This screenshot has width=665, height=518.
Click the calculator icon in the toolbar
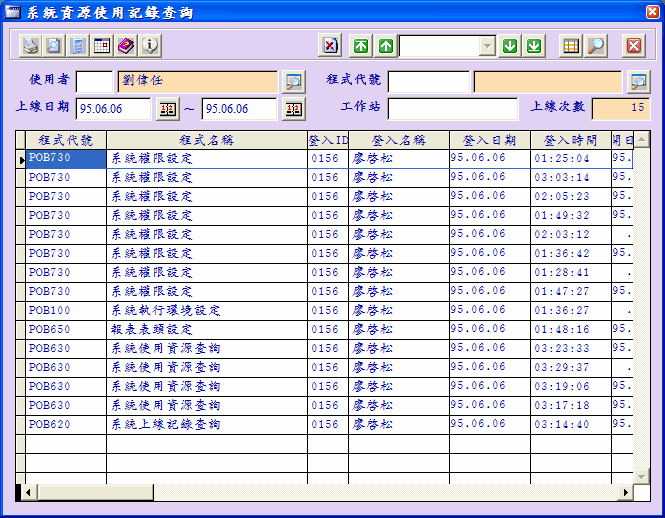(78, 46)
